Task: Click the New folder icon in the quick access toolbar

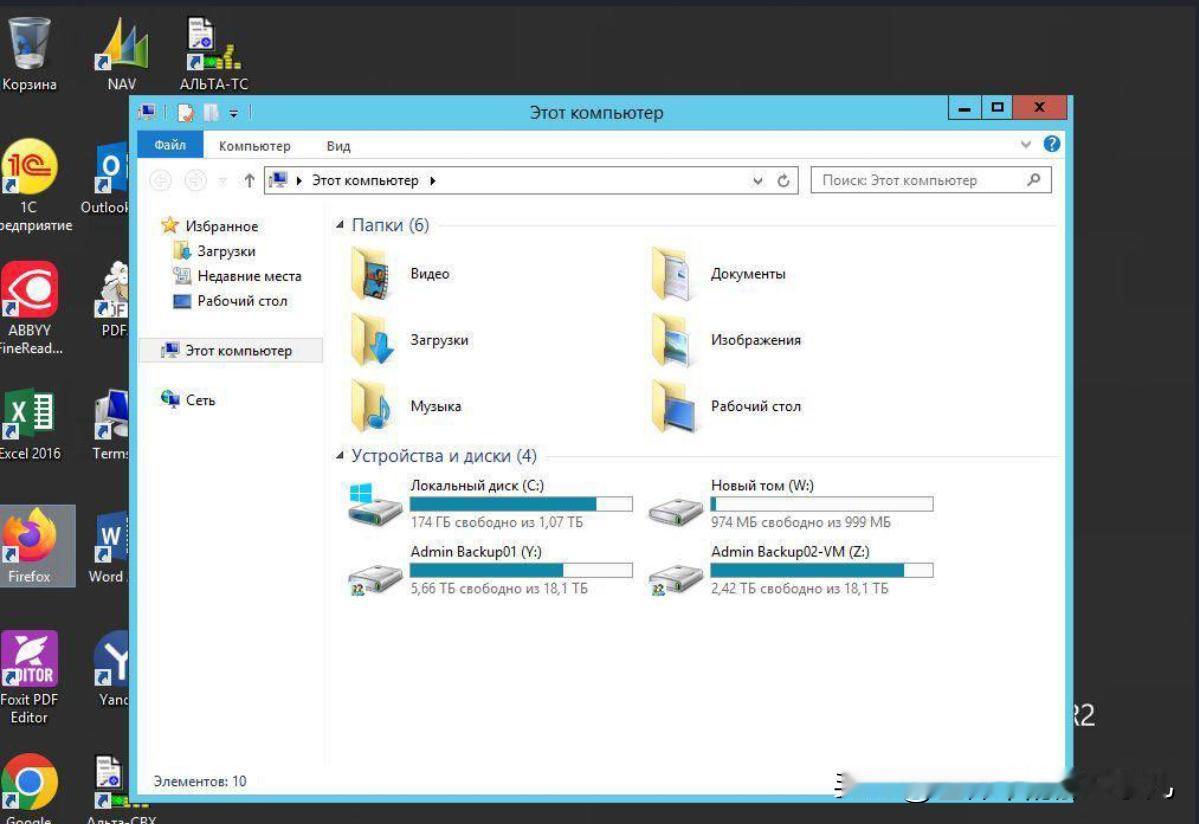Action: pos(211,113)
